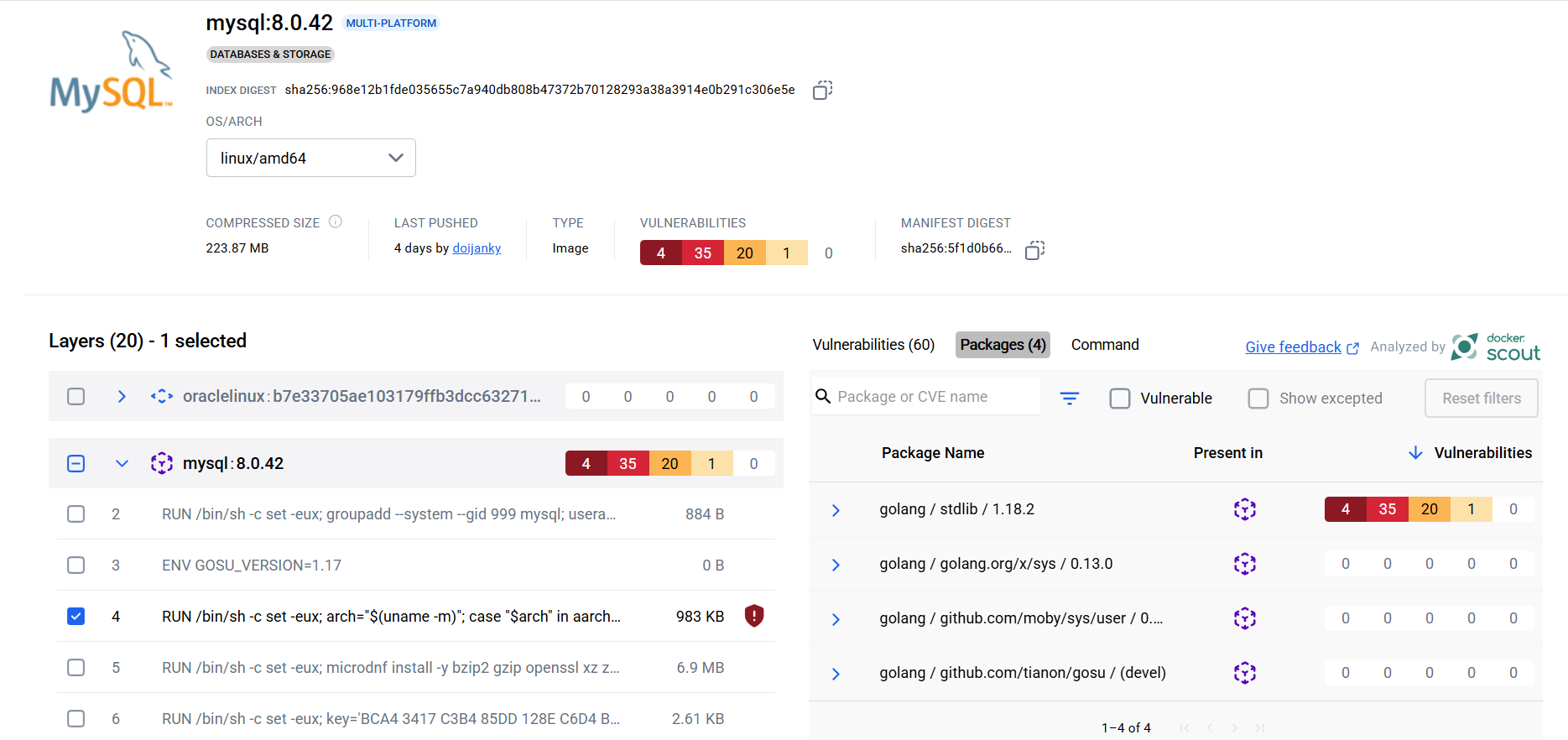Select layer 6 key BCA4 checkbox
The height and width of the screenshot is (740, 1568).
point(76,718)
